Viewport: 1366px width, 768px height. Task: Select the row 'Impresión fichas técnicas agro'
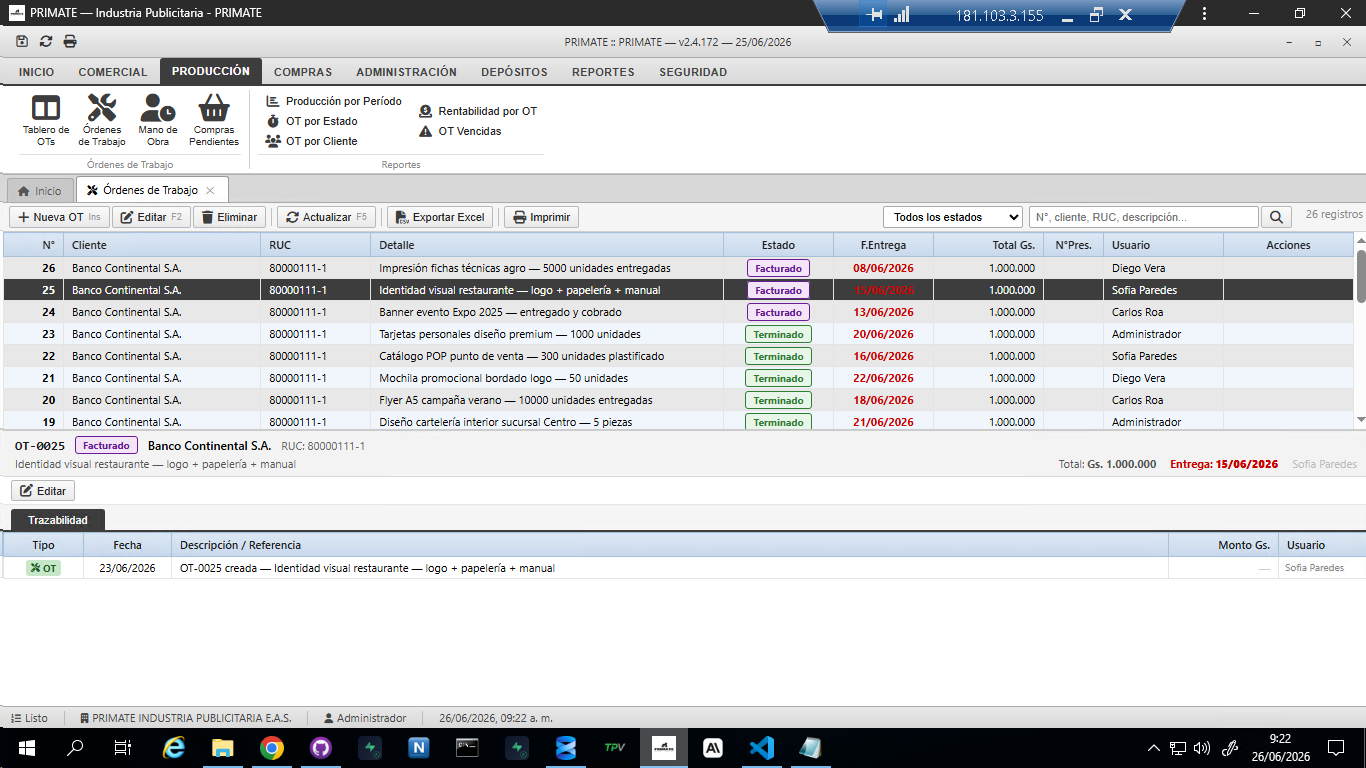click(679, 268)
